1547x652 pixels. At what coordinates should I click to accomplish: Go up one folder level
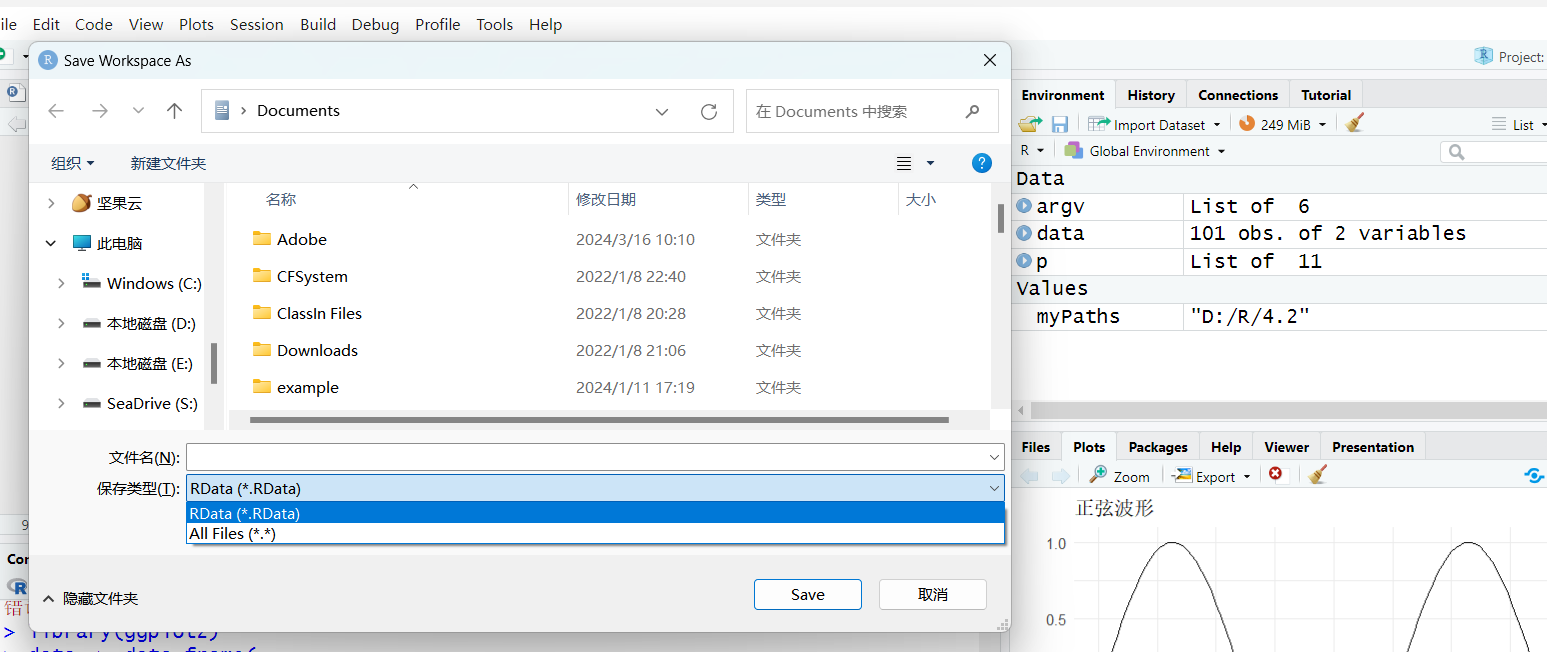click(x=175, y=111)
